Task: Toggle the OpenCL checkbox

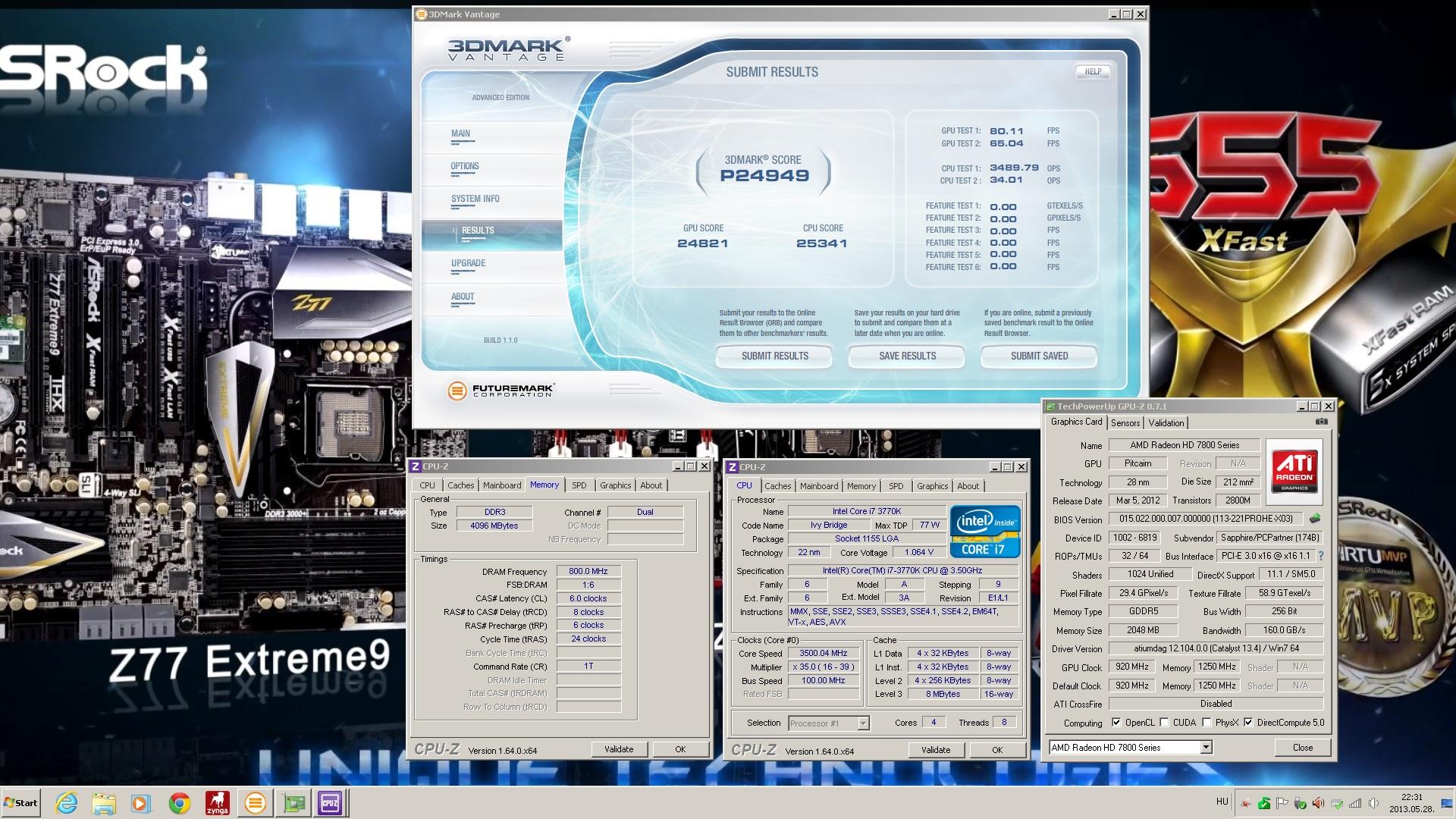Action: click(1116, 723)
